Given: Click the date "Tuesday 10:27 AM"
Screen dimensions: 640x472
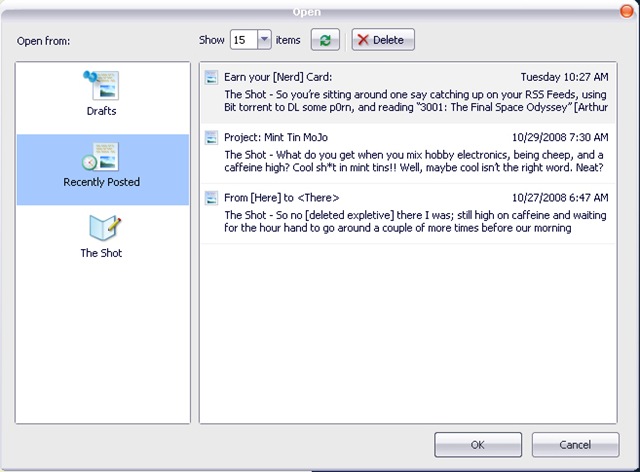Looking at the screenshot, I should [x=564, y=77].
